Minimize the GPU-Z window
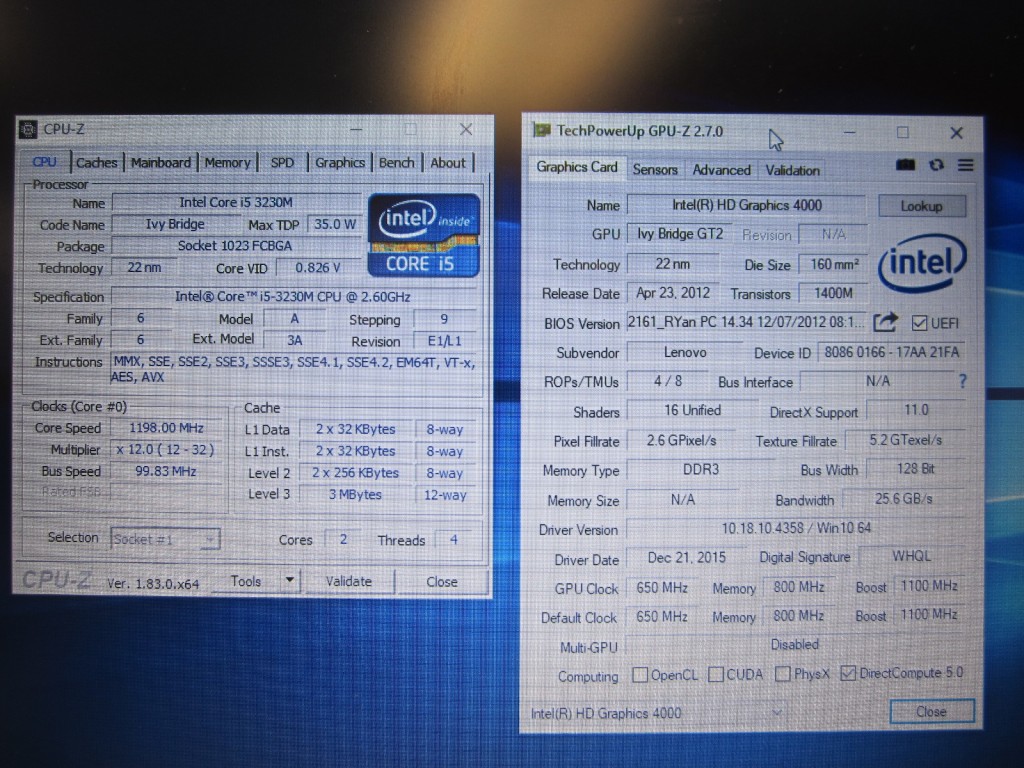 [850, 133]
